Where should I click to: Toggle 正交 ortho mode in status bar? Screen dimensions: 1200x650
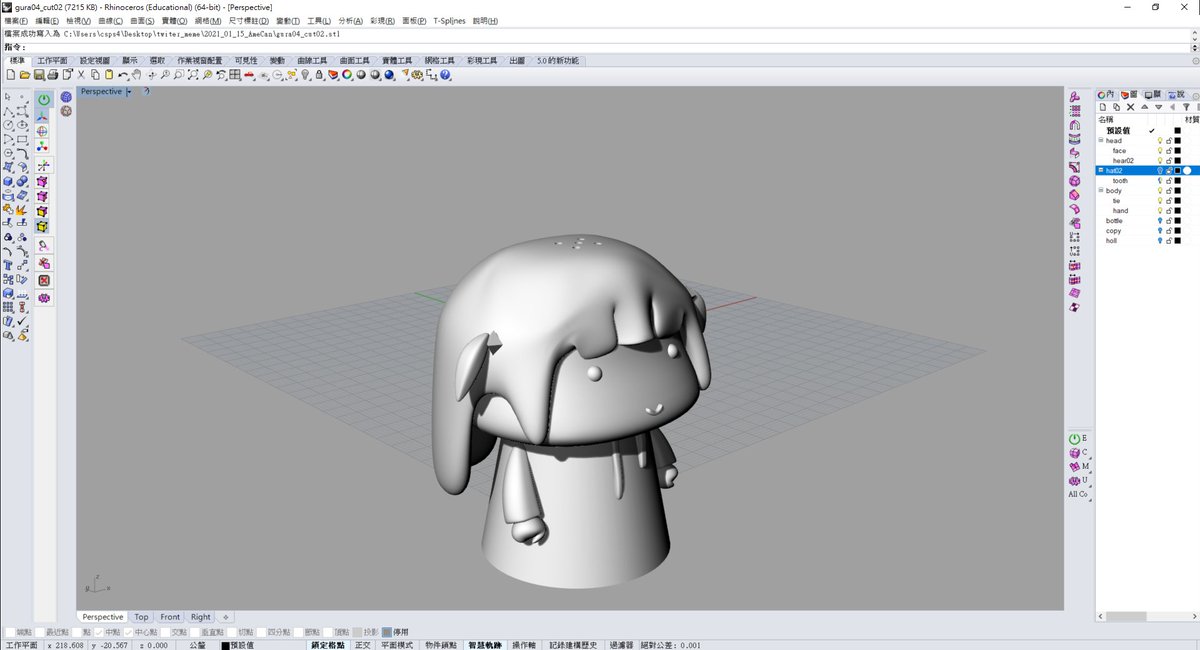click(362, 645)
